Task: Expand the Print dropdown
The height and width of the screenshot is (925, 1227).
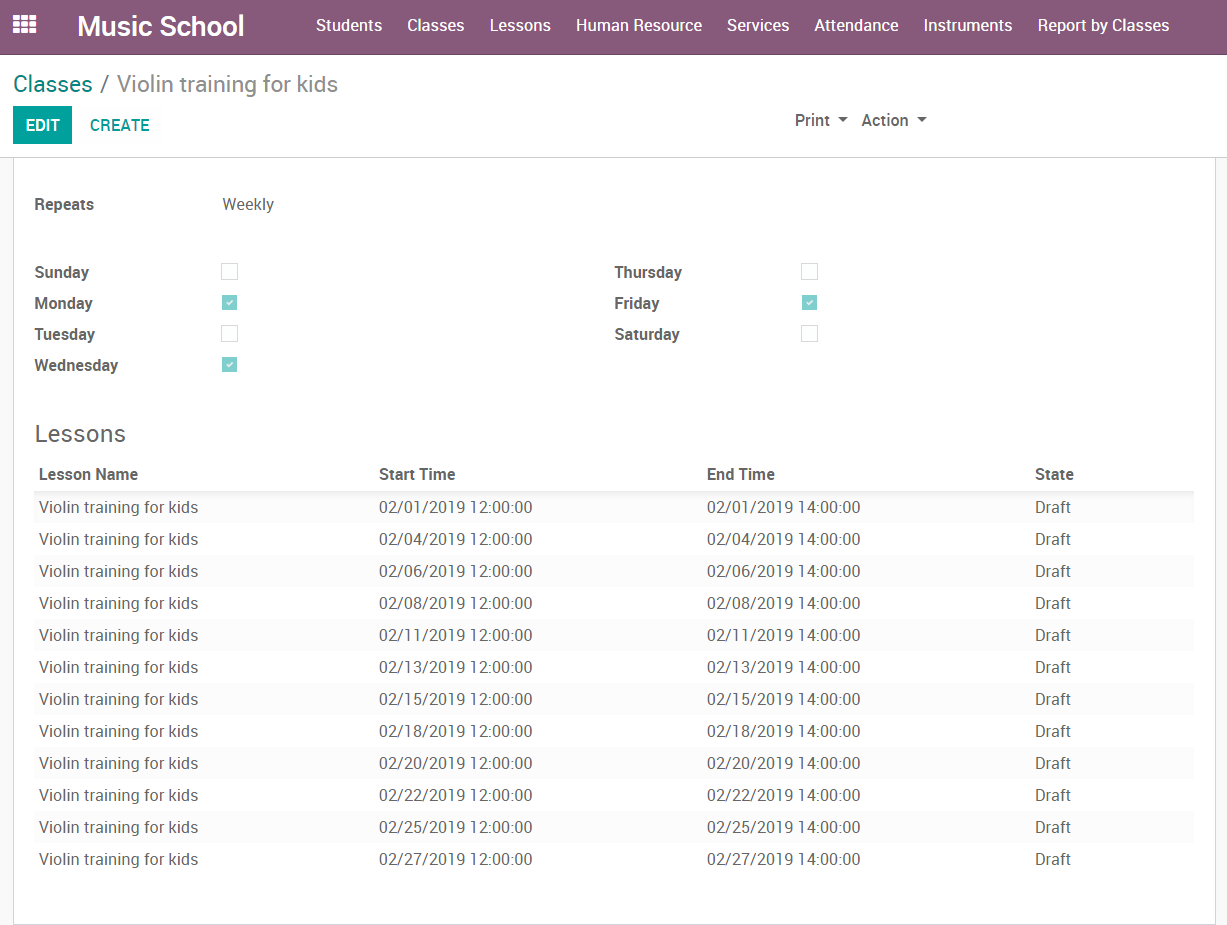Action: click(x=821, y=120)
